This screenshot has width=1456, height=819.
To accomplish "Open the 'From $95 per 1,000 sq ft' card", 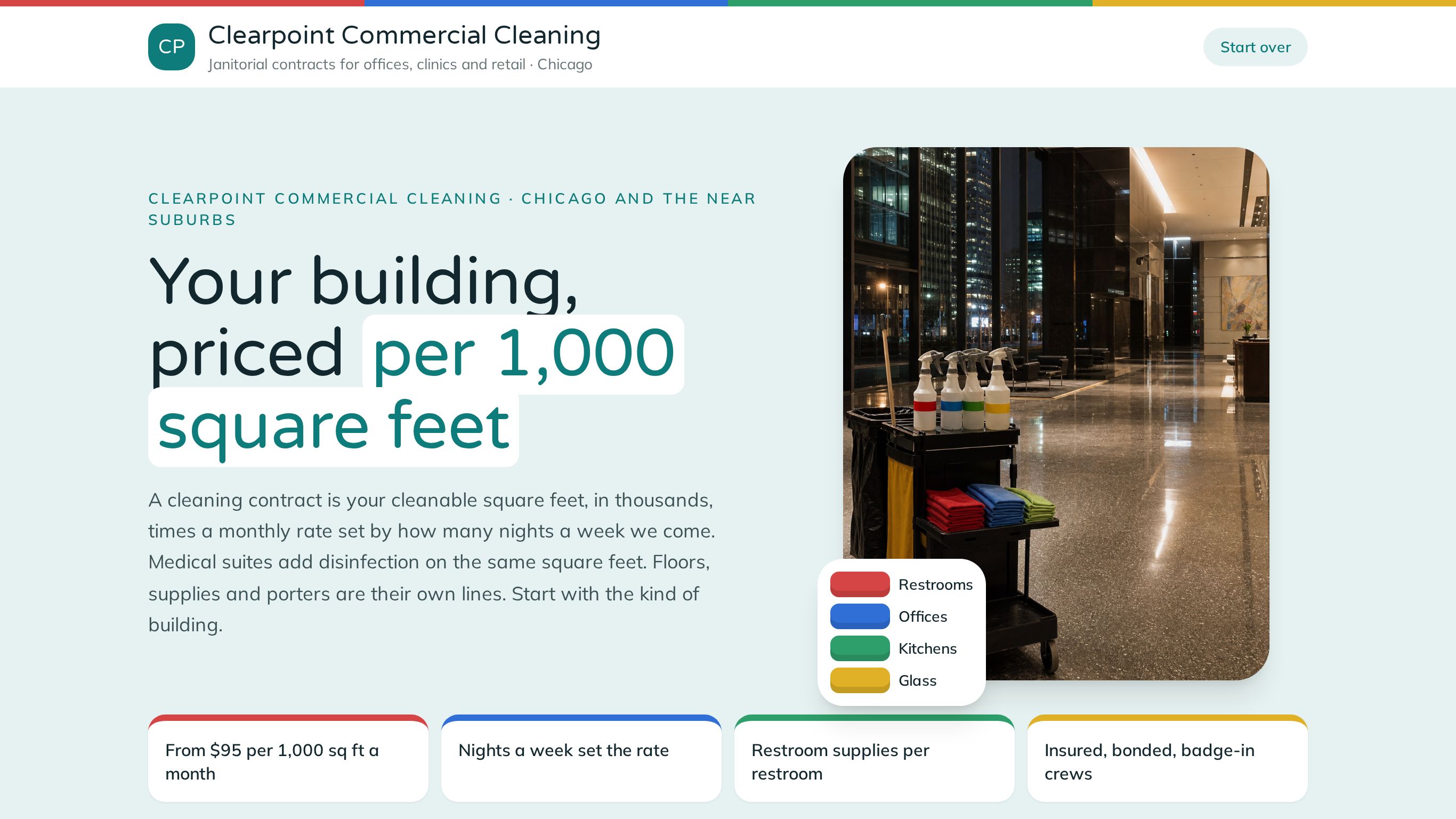I will pyautogui.click(x=288, y=758).
